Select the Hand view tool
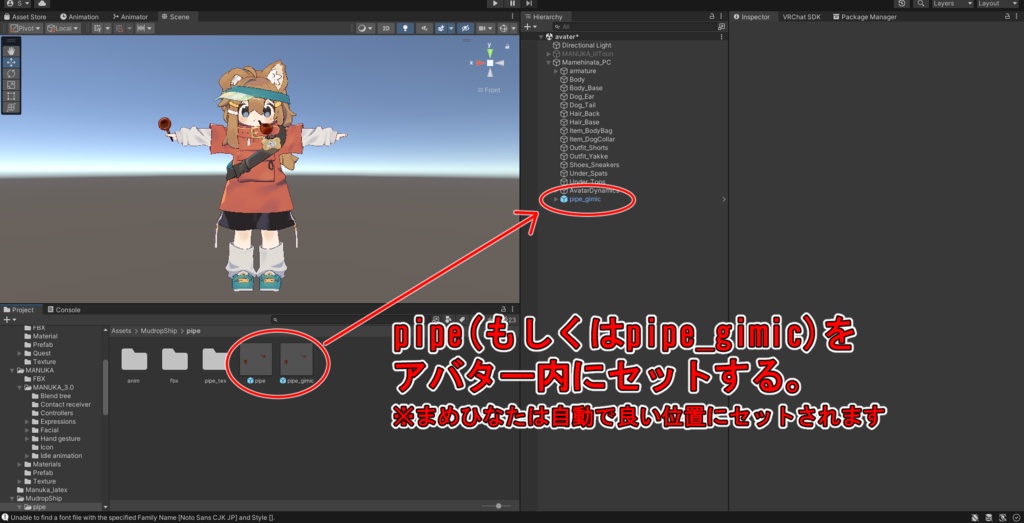The image size is (1024, 523). click(x=11, y=51)
